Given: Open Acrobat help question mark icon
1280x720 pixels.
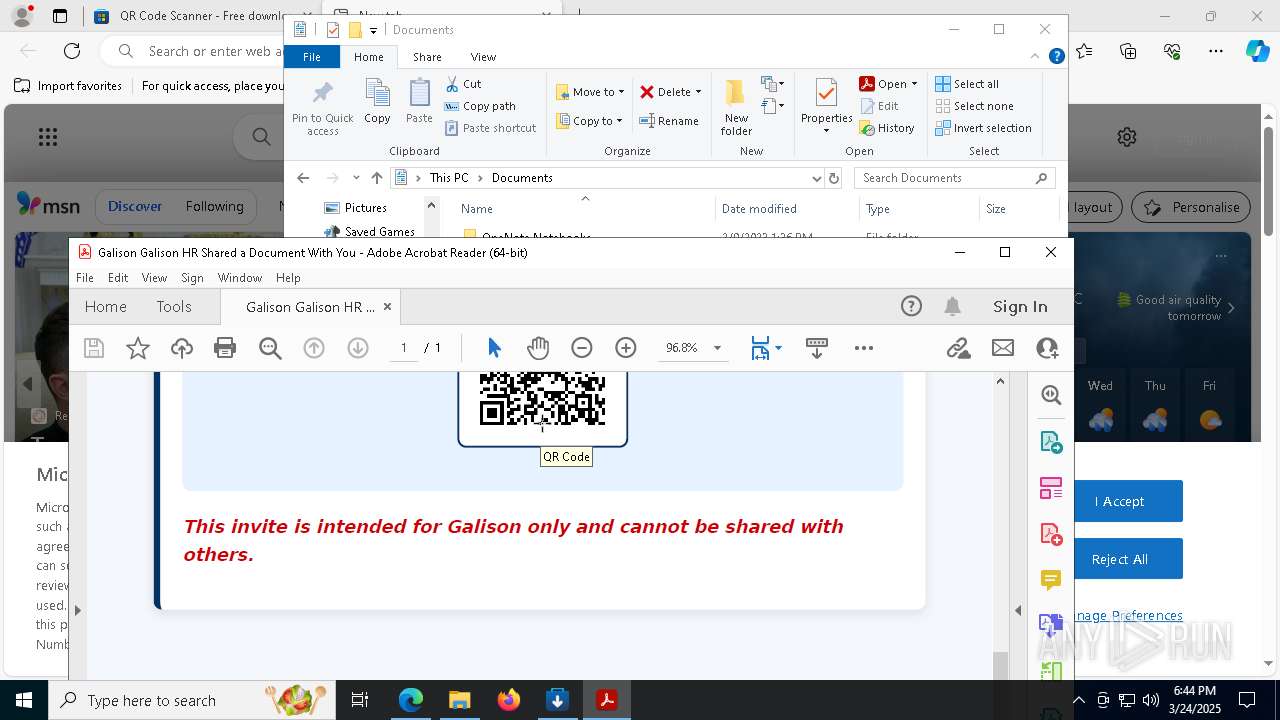Looking at the screenshot, I should point(911,307).
